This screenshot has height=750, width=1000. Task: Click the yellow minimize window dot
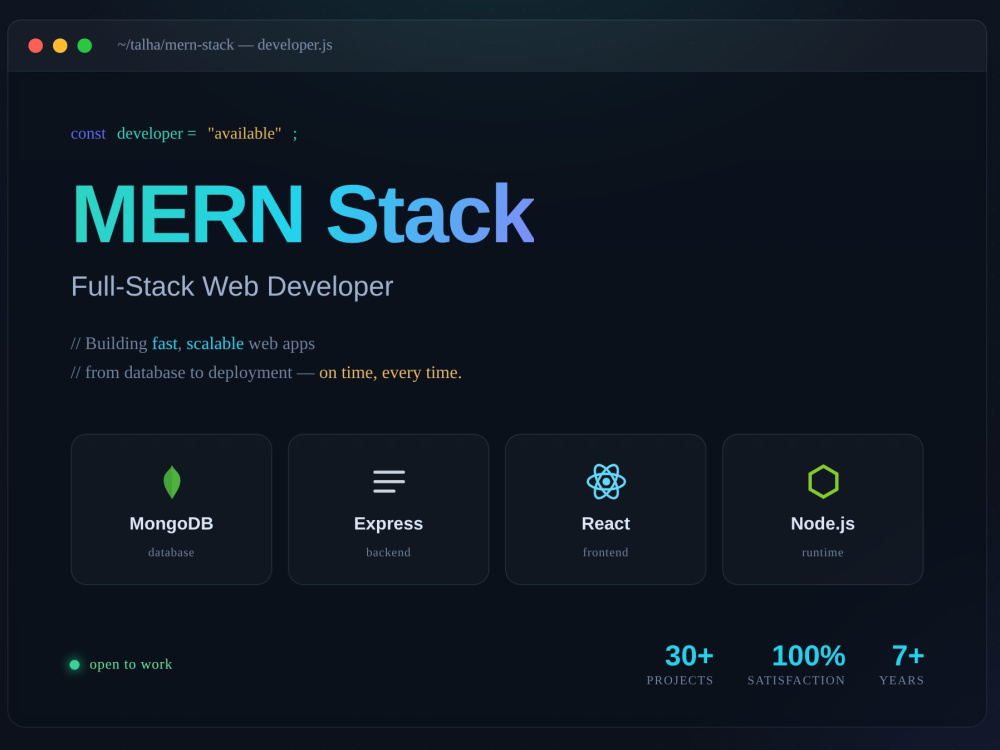60,45
